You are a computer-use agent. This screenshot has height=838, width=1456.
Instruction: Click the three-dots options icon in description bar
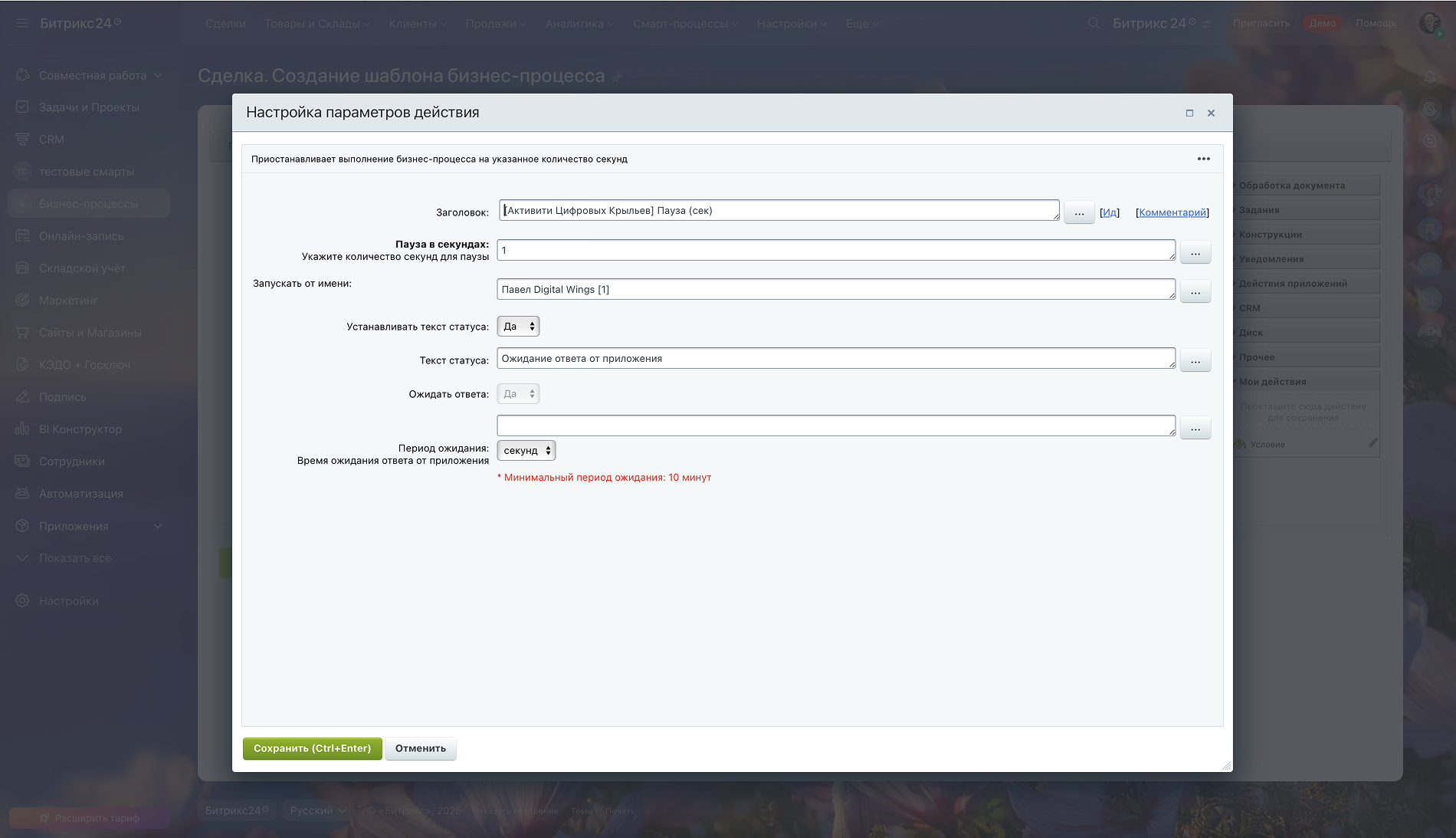(1203, 159)
